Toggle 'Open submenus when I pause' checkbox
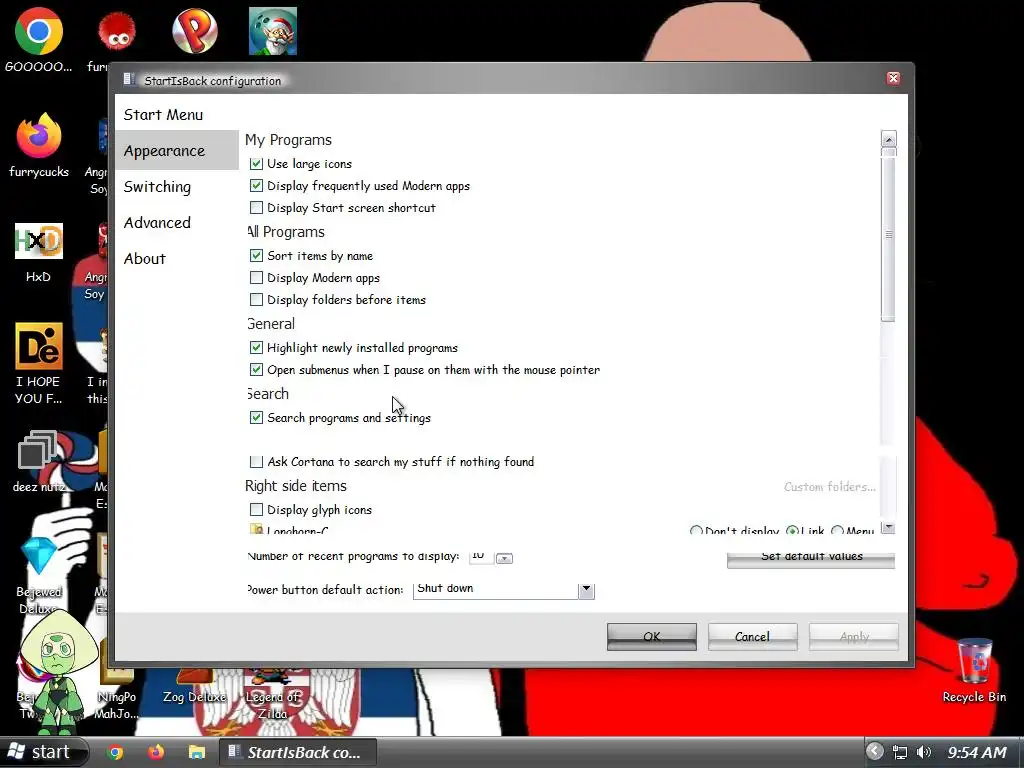Image resolution: width=1024 pixels, height=768 pixels. pos(257,370)
